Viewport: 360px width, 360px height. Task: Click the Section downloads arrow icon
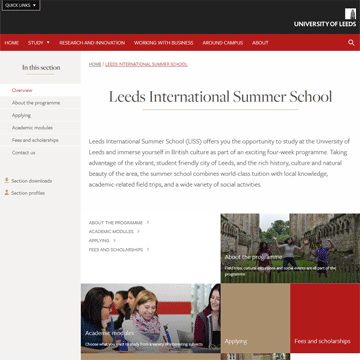(7, 180)
